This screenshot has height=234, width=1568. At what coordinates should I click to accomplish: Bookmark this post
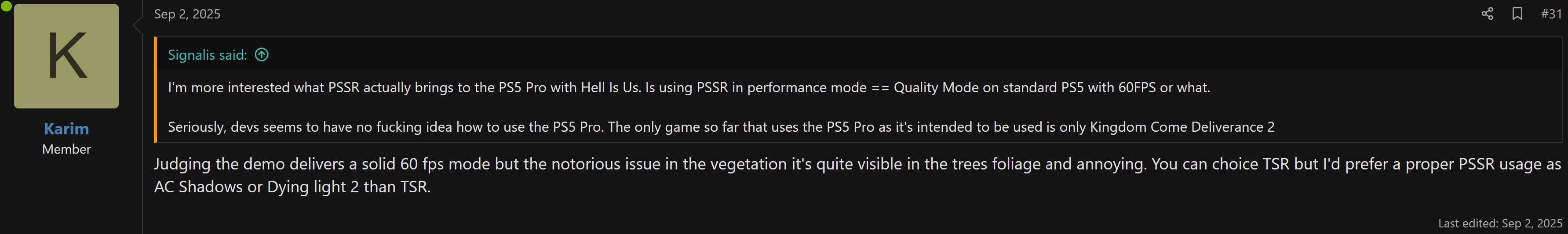click(1517, 14)
